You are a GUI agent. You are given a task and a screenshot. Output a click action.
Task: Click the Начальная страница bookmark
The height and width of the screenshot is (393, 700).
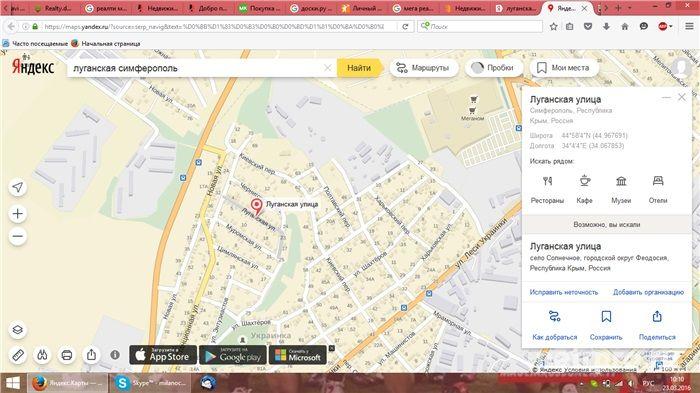pyautogui.click(x=106, y=43)
